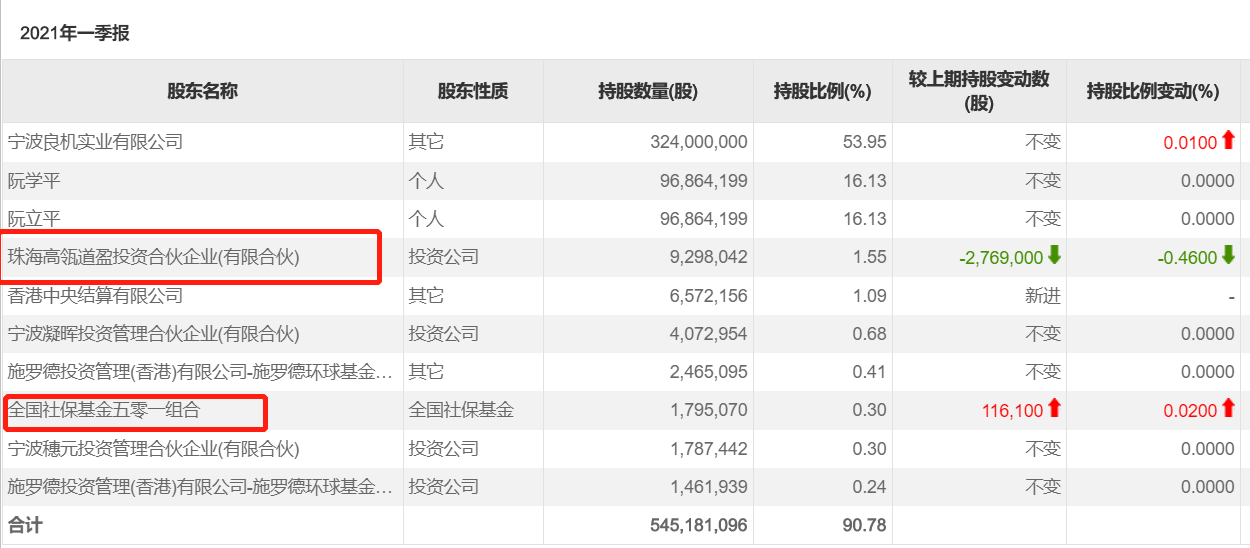Viewport: 1250px width, 548px height.
Task: Click 不变 in 宁波凝晖's row
Action: coord(1043,334)
